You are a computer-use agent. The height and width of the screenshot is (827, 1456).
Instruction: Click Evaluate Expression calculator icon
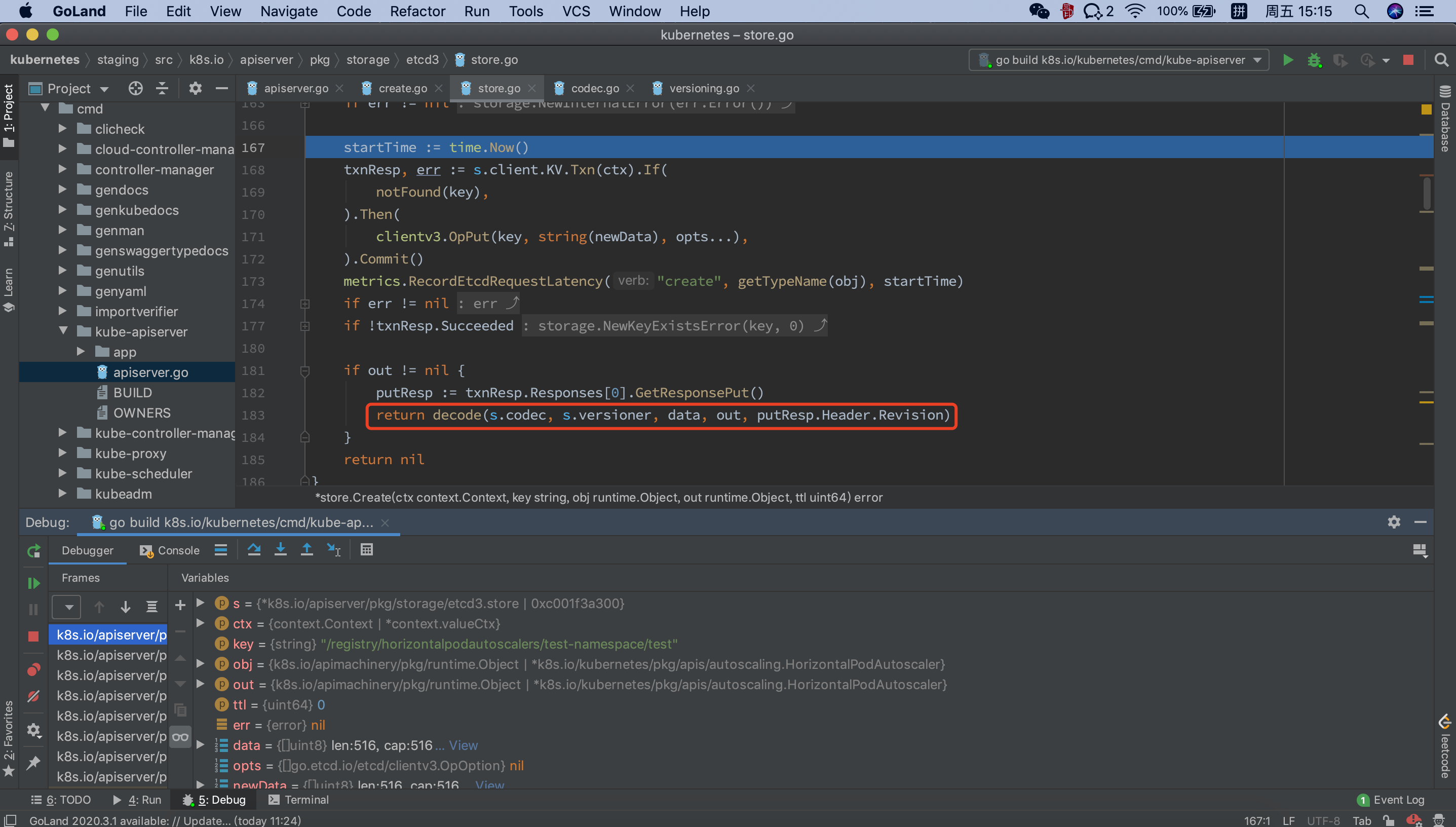(x=367, y=549)
